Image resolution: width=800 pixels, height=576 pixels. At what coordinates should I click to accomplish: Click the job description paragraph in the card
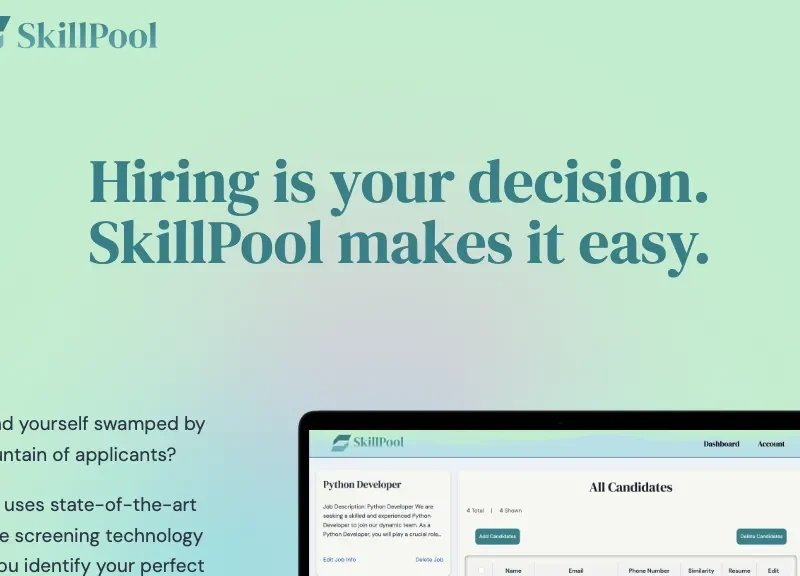click(382, 520)
